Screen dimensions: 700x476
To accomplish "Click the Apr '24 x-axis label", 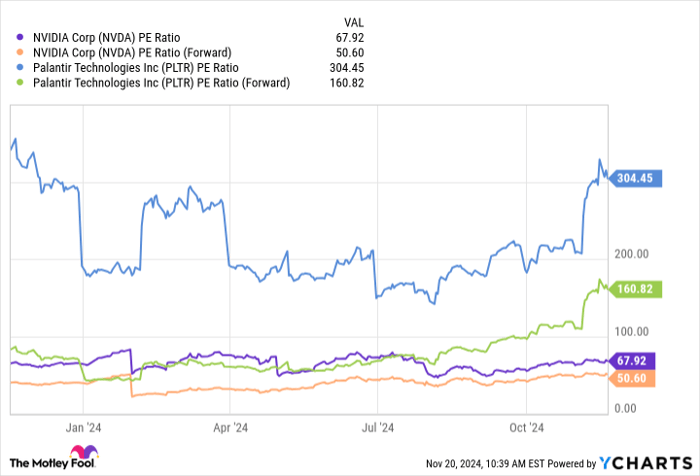I will (x=230, y=426).
